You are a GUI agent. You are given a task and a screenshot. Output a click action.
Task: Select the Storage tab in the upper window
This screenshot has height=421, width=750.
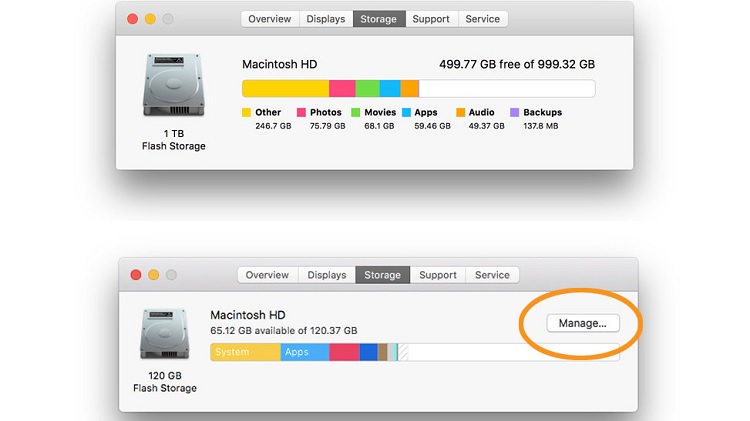(x=379, y=19)
